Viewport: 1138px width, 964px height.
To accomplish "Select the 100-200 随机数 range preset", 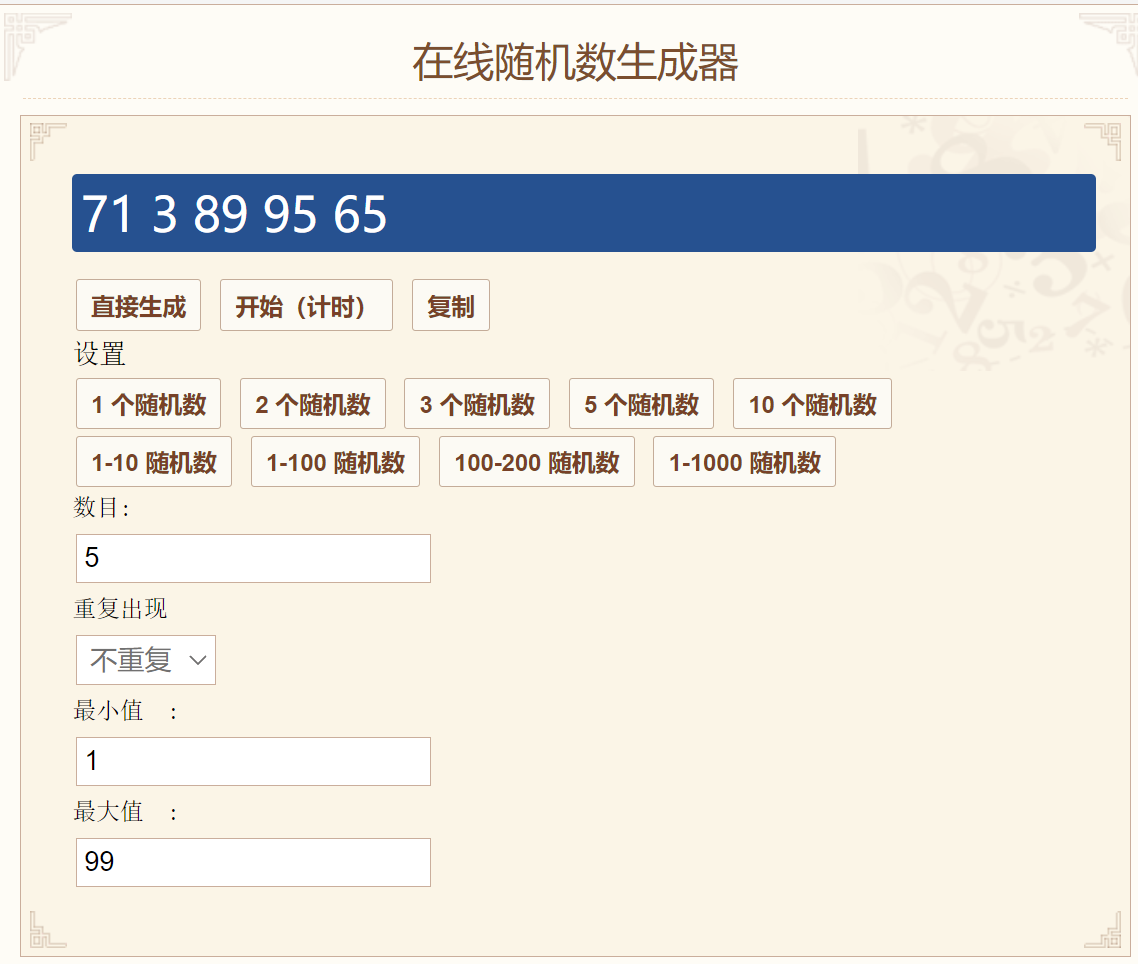I will [536, 462].
